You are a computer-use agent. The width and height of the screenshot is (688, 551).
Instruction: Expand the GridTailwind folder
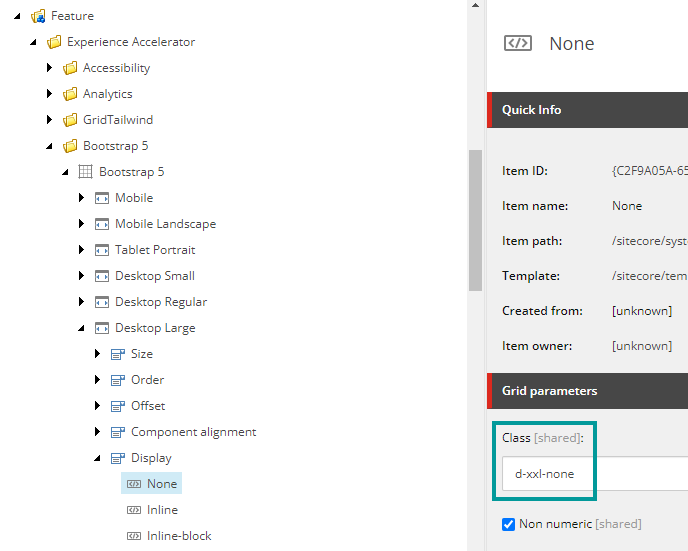[x=49, y=119]
